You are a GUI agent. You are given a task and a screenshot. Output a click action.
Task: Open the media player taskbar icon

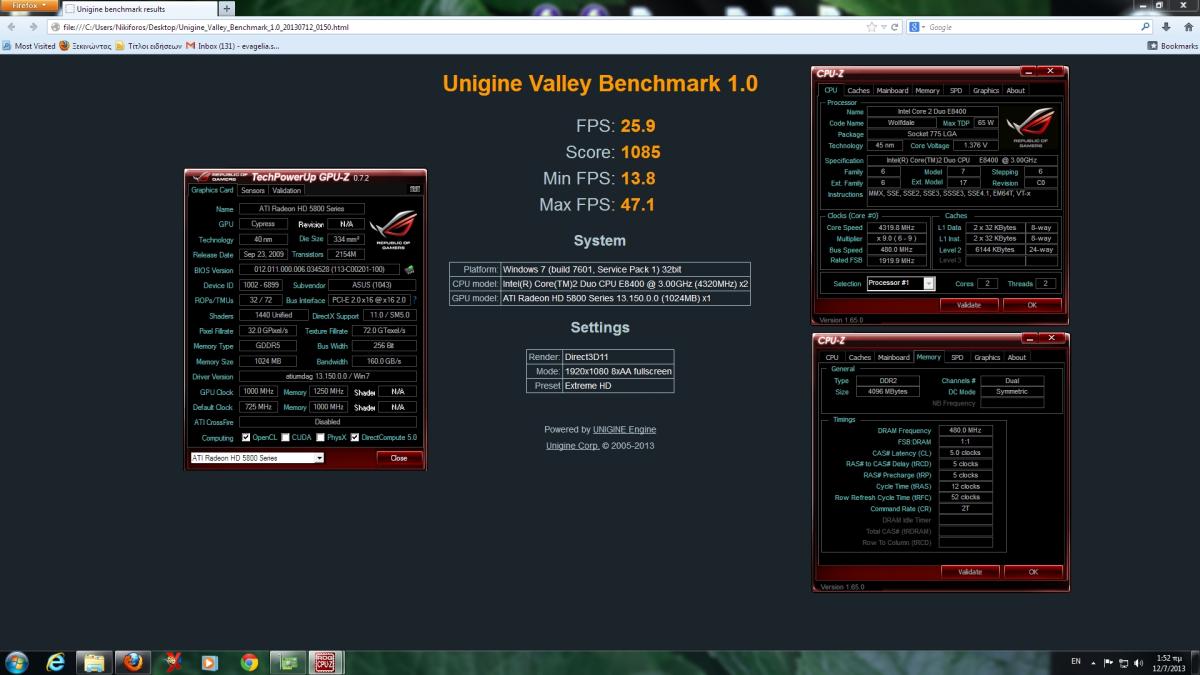click(x=210, y=662)
